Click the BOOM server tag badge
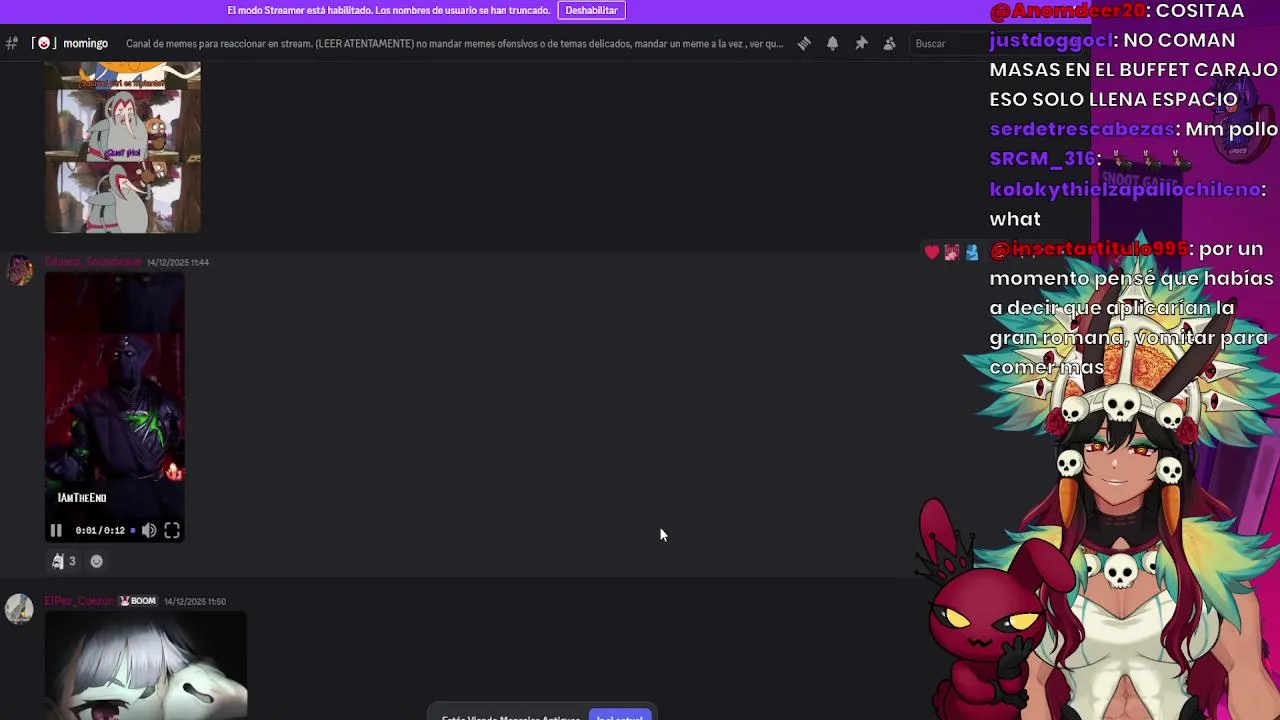Viewport: 1280px width, 720px height. 138,601
